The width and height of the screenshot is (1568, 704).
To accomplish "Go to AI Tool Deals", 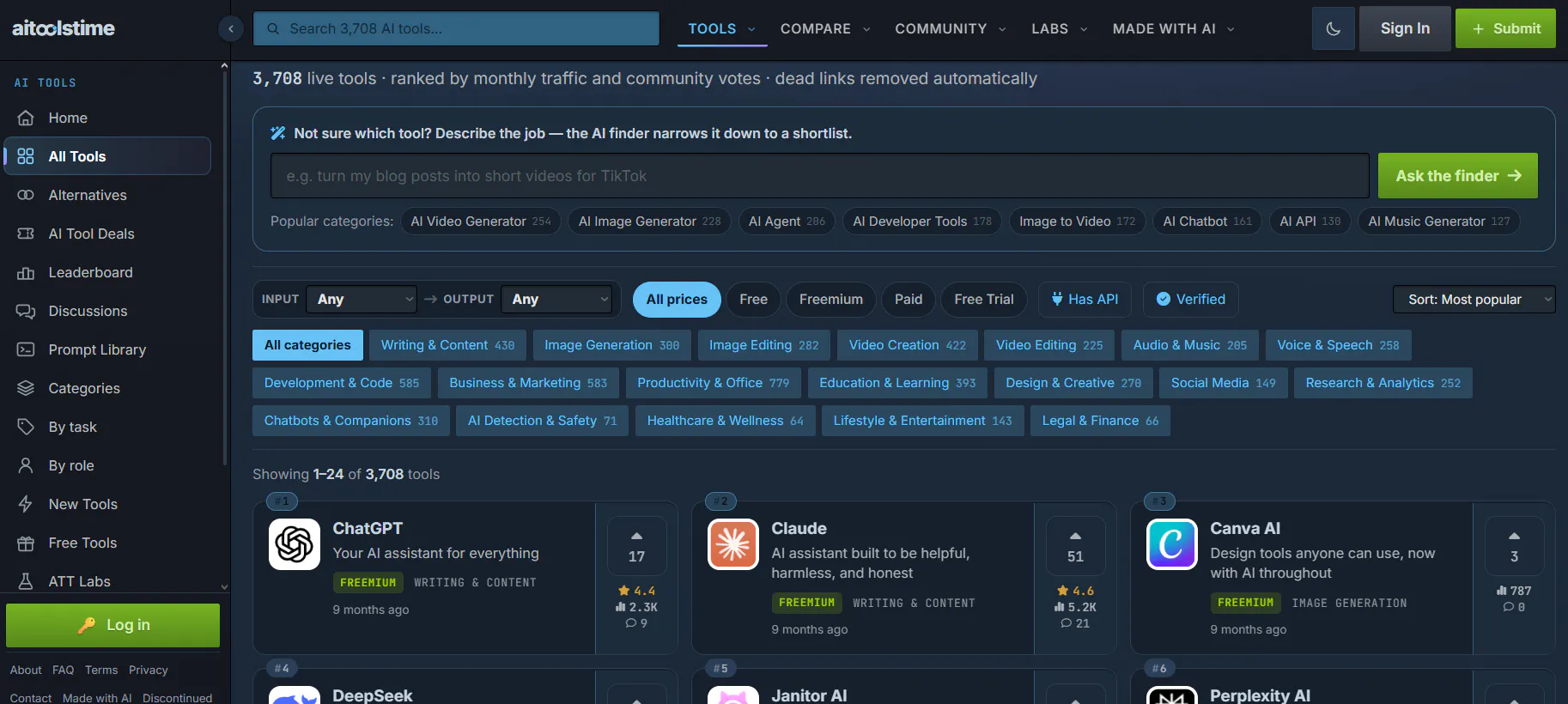I will point(107,234).
